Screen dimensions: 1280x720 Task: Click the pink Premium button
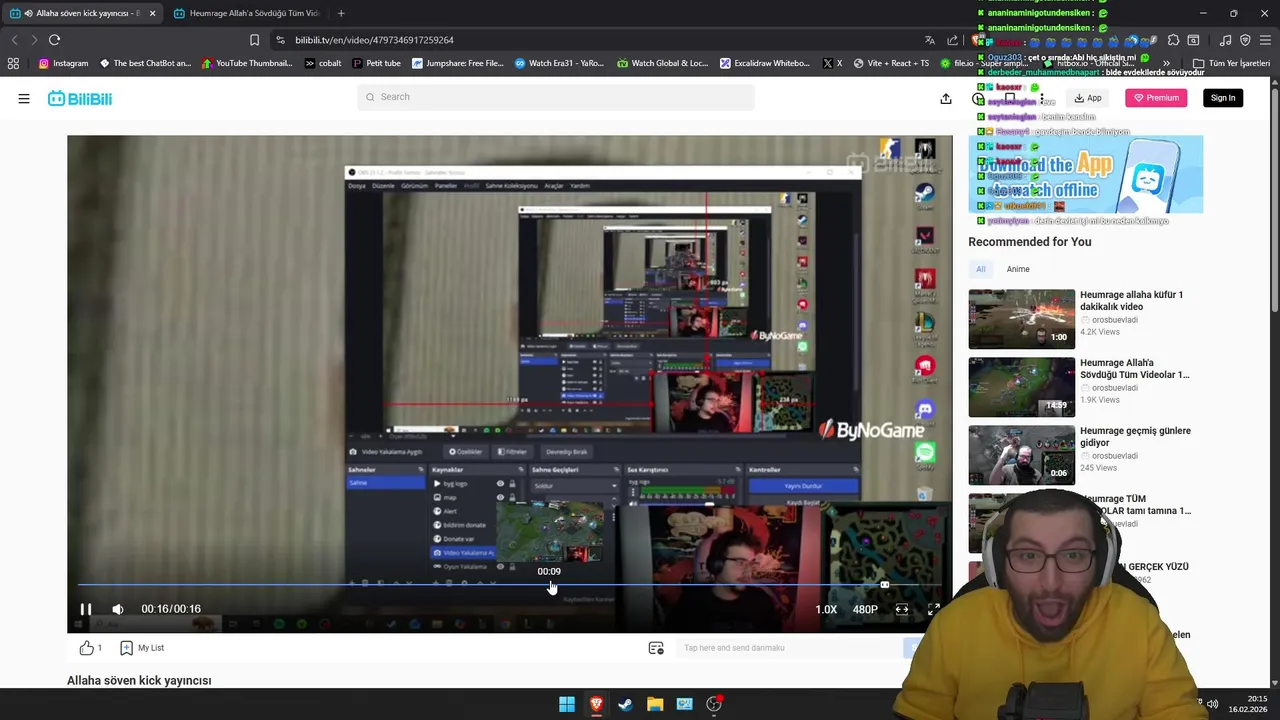coord(1156,98)
